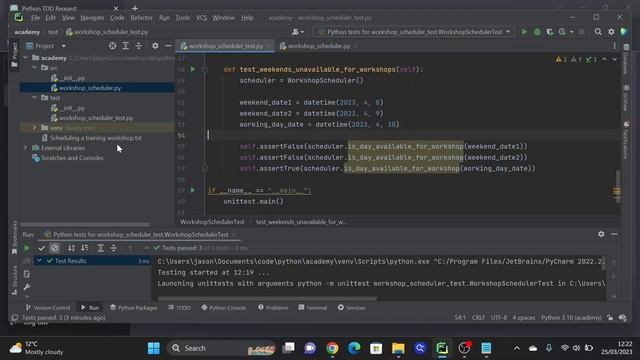The height and width of the screenshot is (360, 640).
Task: Open Scheduling a training workshop.txt file
Action: pyautogui.click(x=96, y=138)
